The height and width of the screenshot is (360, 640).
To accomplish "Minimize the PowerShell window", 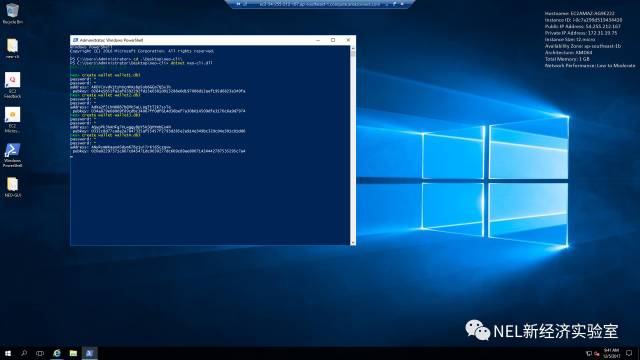I will click(x=318, y=40).
